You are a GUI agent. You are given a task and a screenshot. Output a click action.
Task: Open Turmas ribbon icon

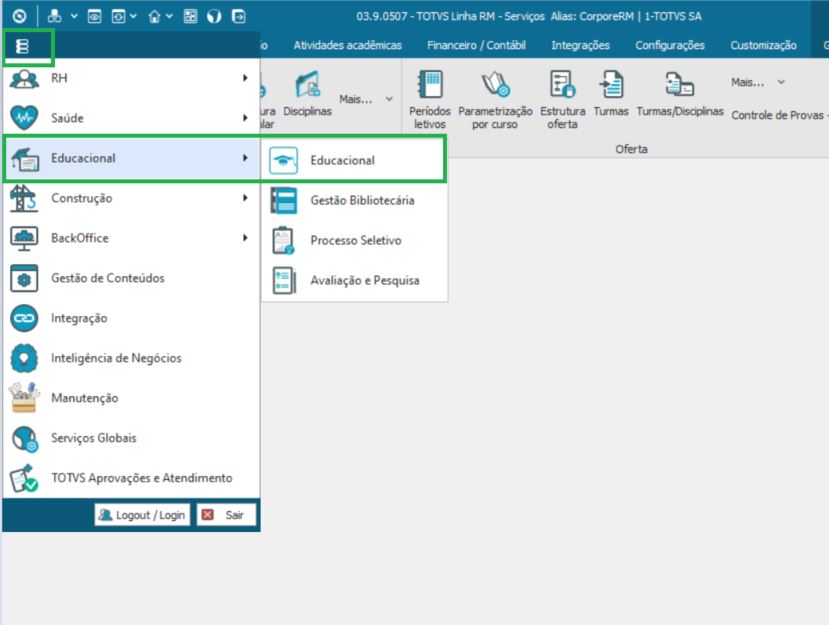pos(611,93)
